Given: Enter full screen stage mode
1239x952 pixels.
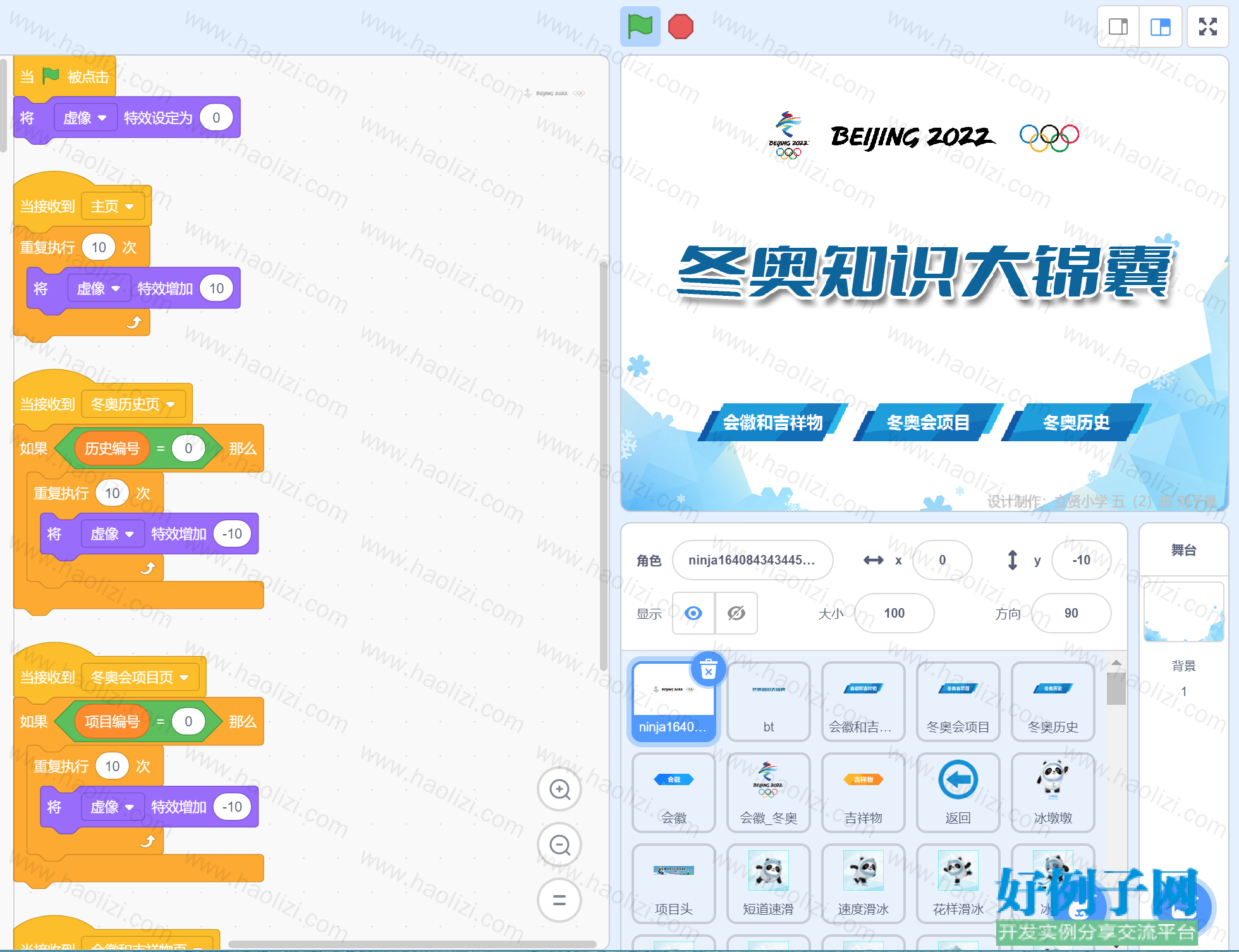Looking at the screenshot, I should click(x=1207, y=27).
